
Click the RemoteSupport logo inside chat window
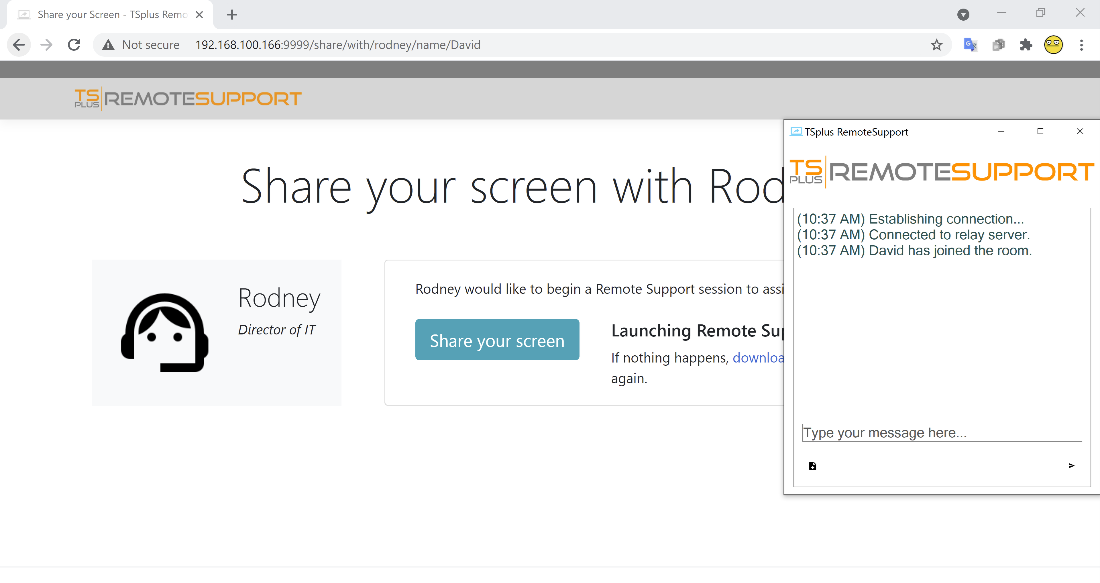tap(940, 171)
